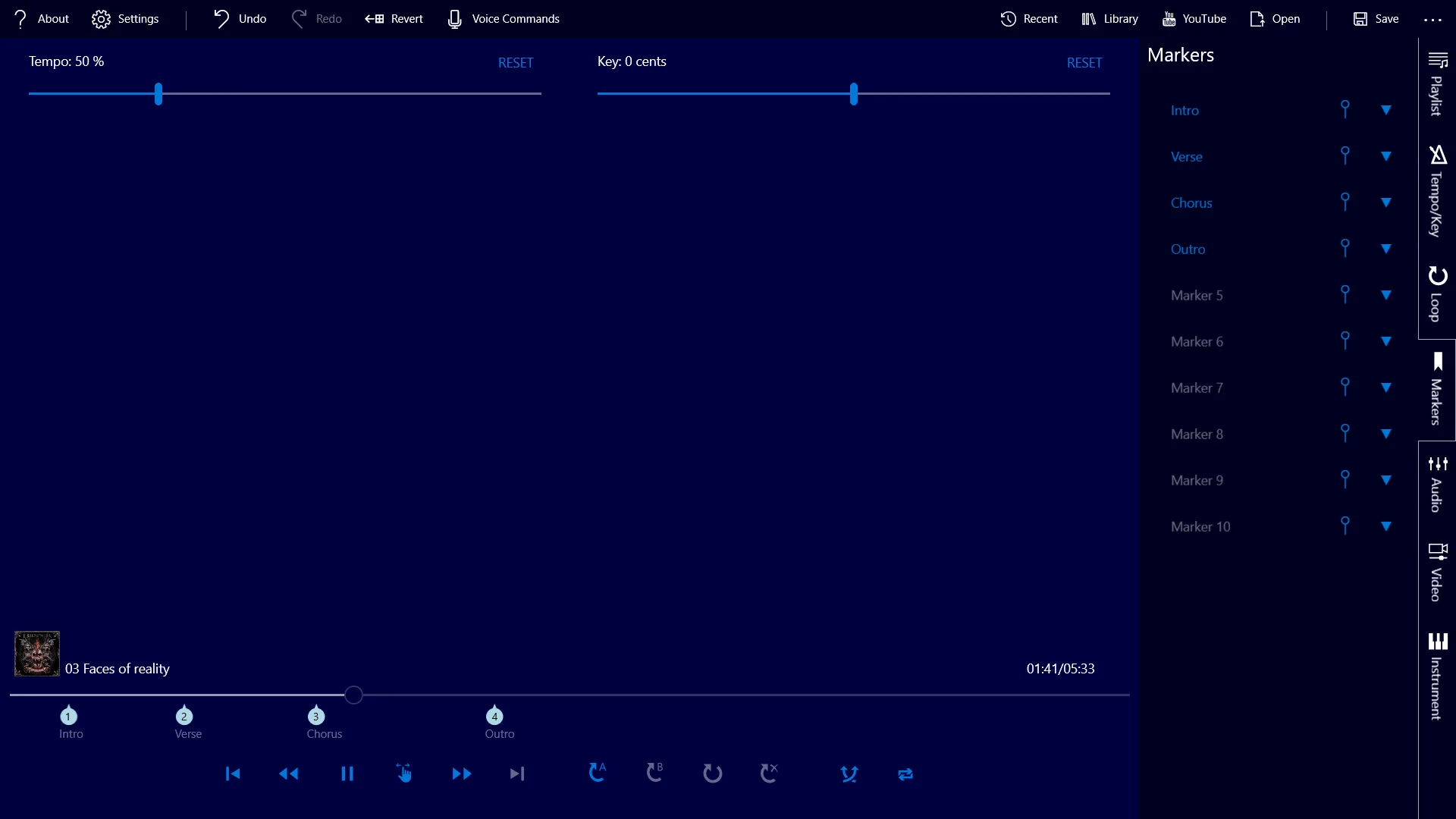Jump to the Outro marker in list
Image resolution: width=1456 pixels, height=819 pixels.
tap(1188, 249)
